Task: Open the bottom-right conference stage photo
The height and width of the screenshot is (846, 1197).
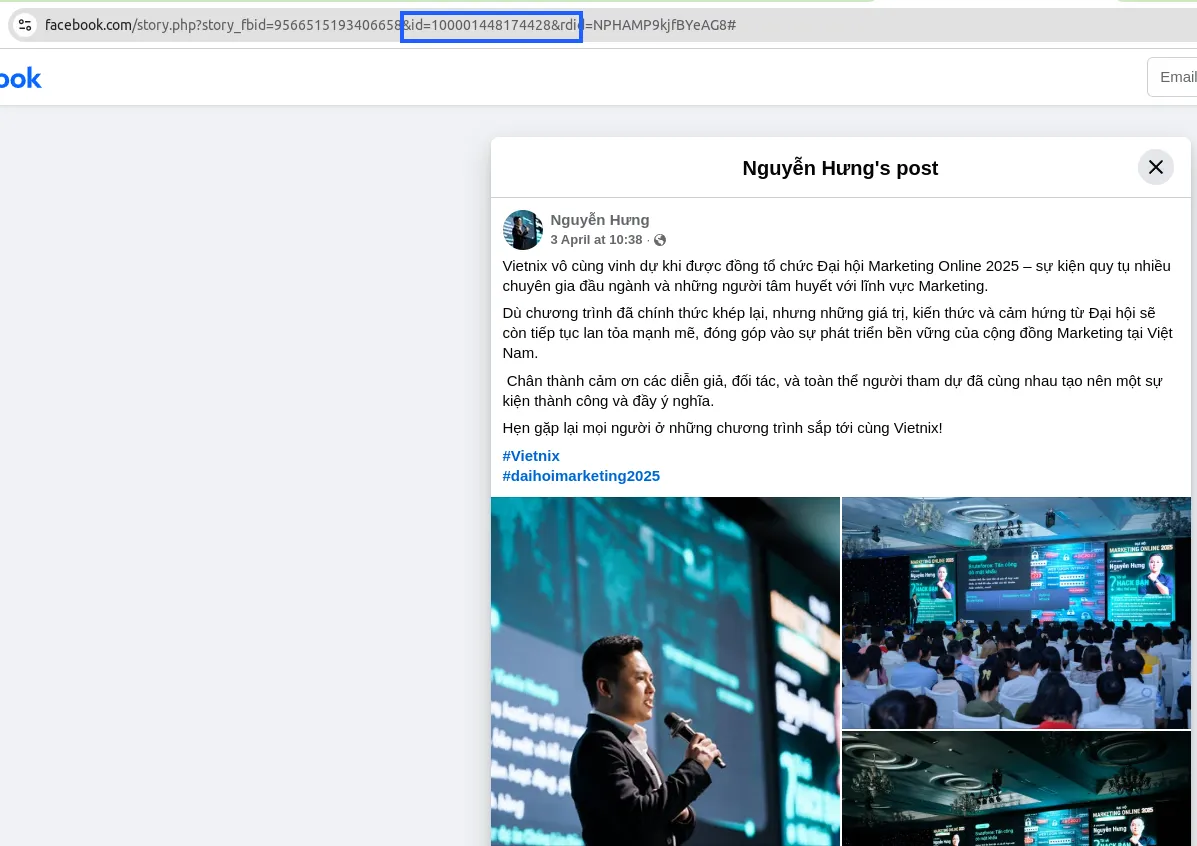Action: [1016, 790]
